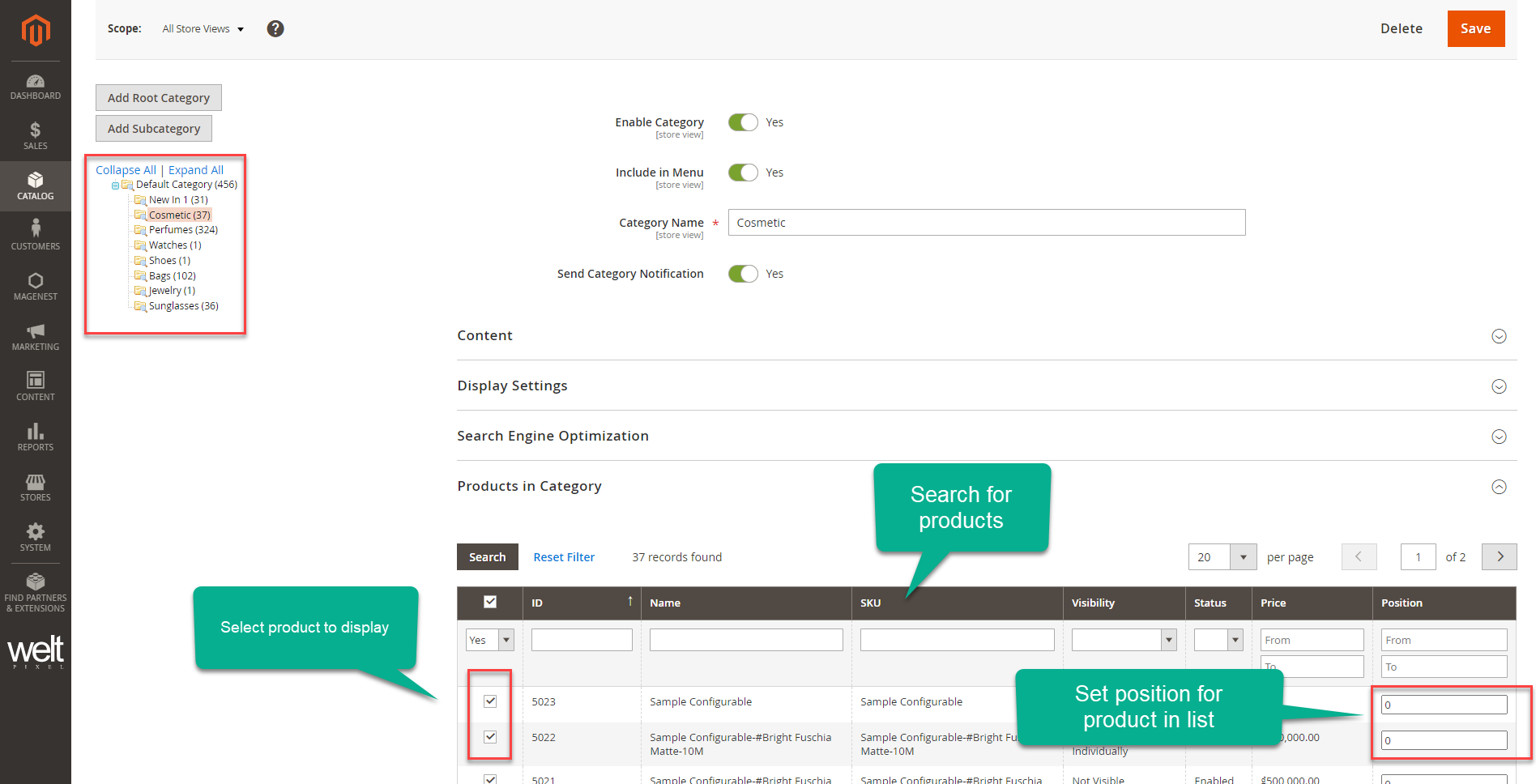Go to previous page of products
This screenshot has height=784, width=1536.
coord(1359,556)
